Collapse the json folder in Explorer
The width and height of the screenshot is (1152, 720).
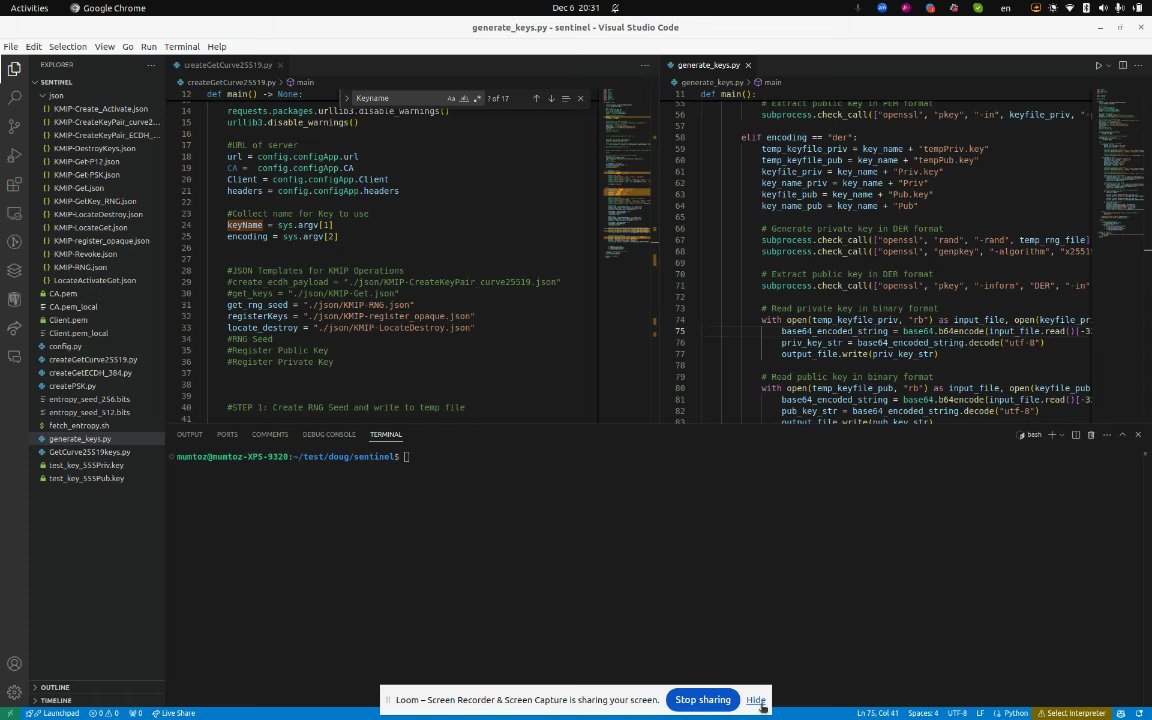pyautogui.click(x=56, y=95)
